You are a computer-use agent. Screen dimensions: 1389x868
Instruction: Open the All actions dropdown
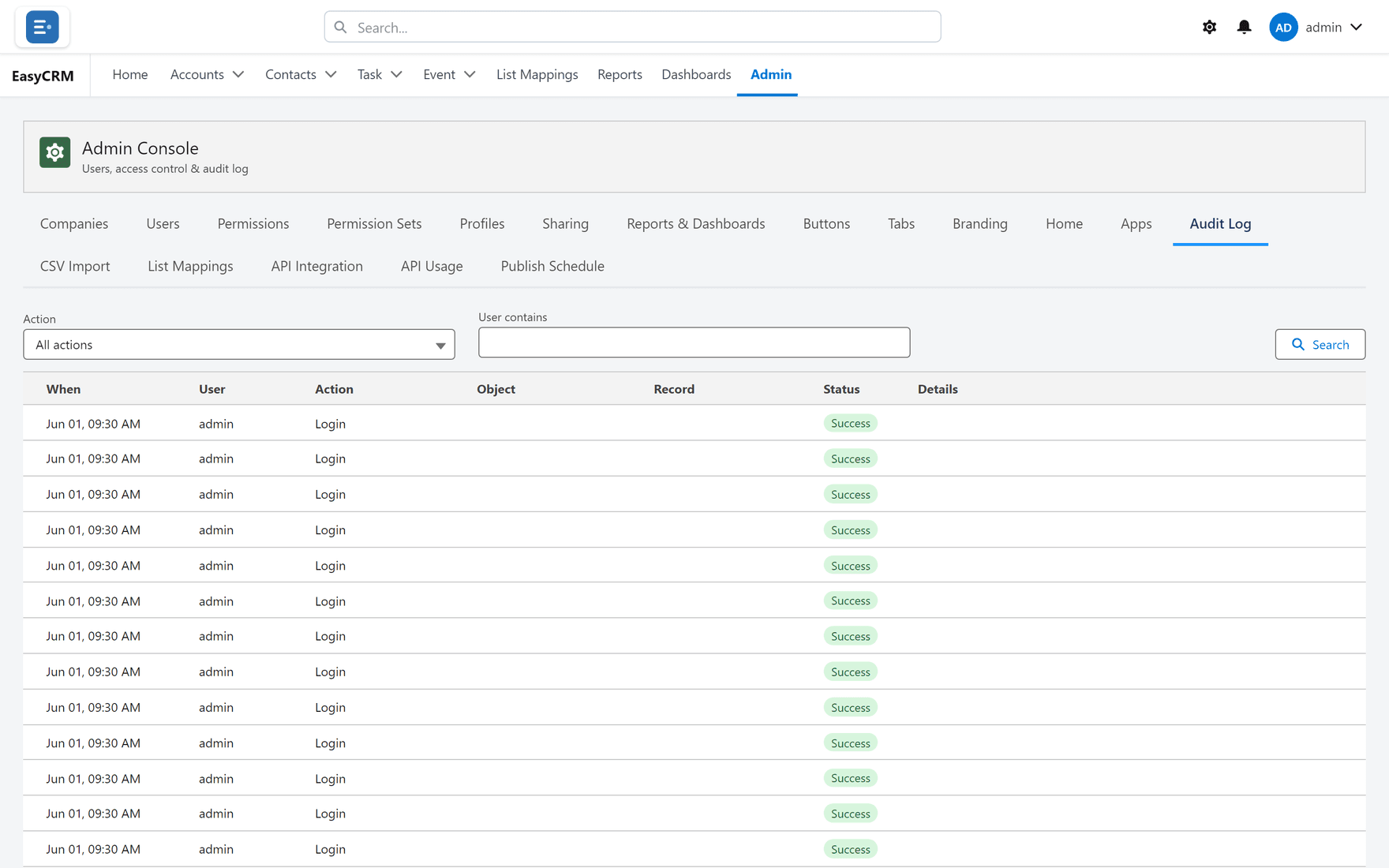239,345
